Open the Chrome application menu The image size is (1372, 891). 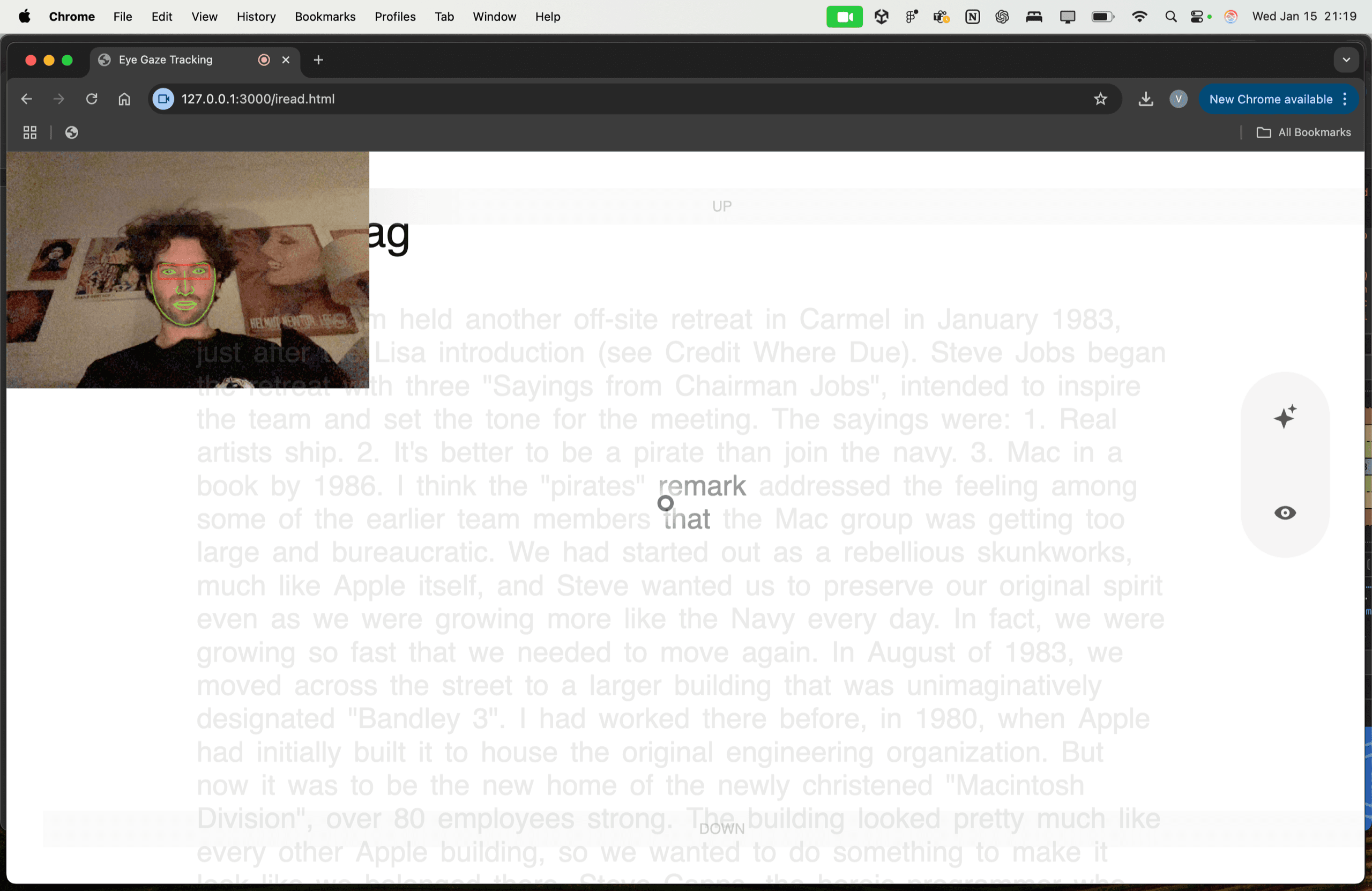[72, 17]
